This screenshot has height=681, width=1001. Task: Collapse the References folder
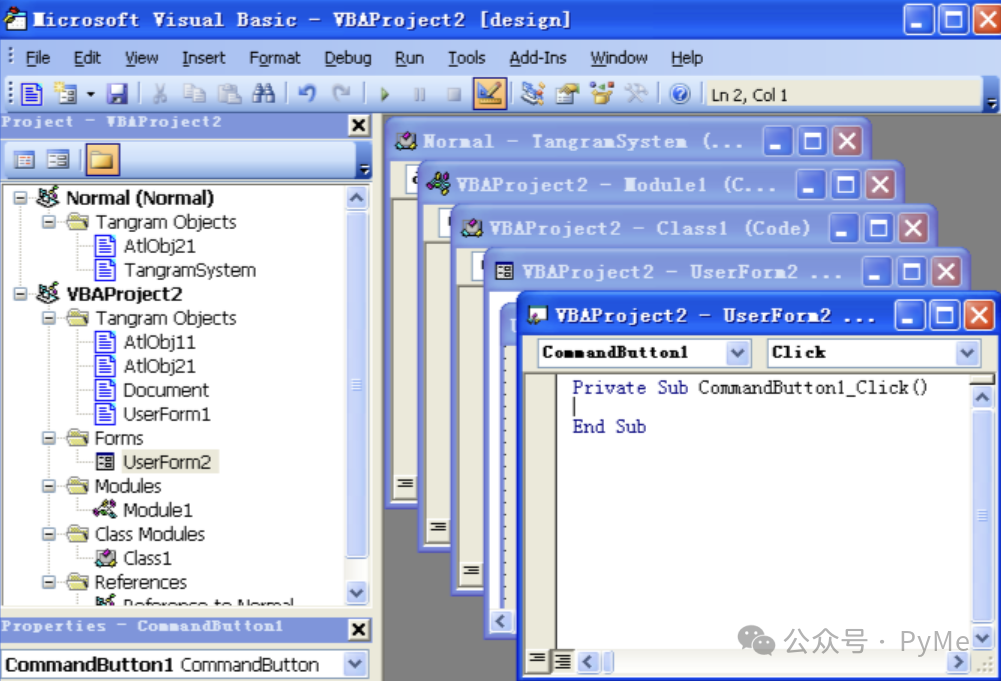tap(49, 582)
